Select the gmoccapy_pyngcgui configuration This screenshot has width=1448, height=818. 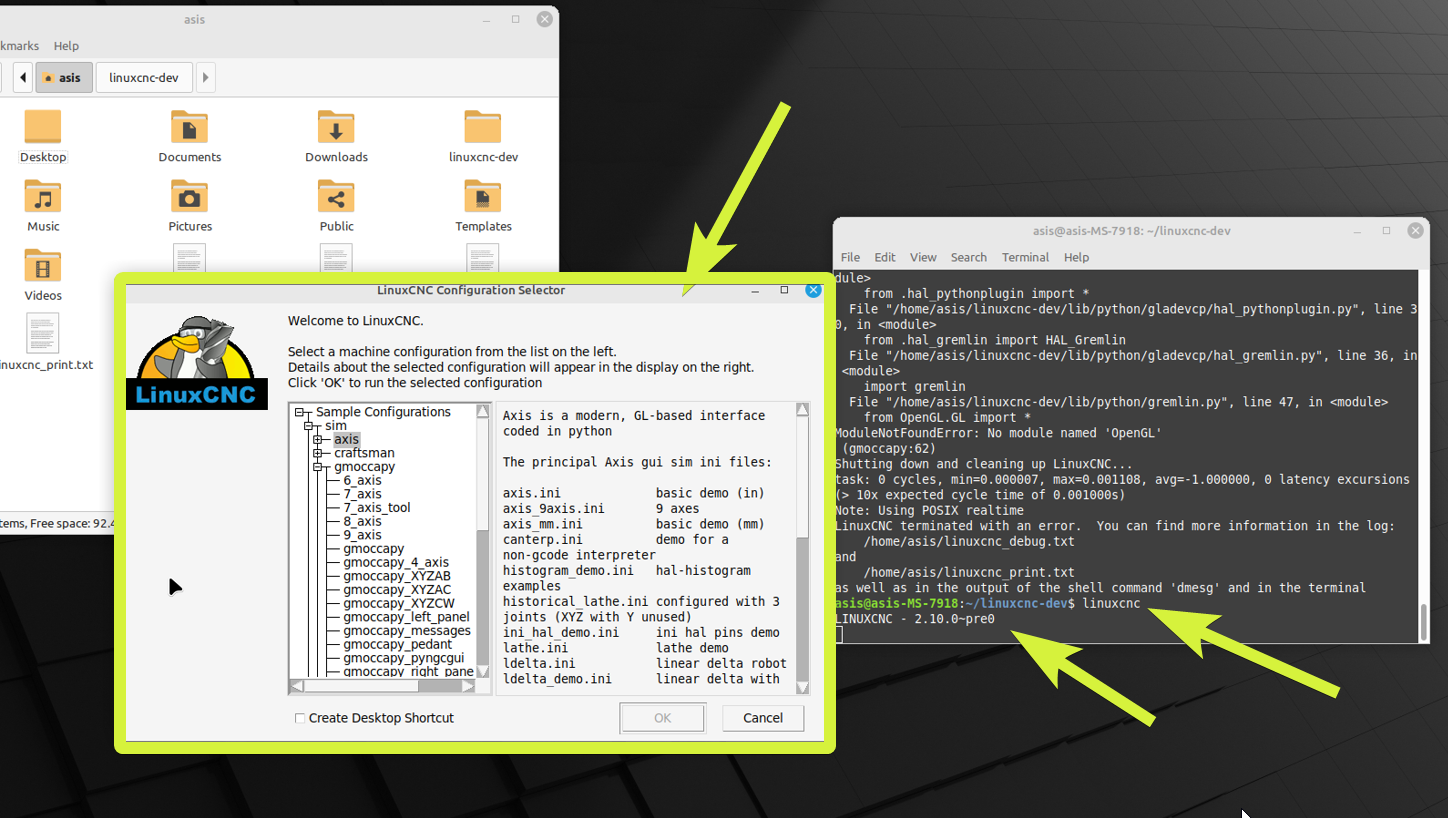403,658
